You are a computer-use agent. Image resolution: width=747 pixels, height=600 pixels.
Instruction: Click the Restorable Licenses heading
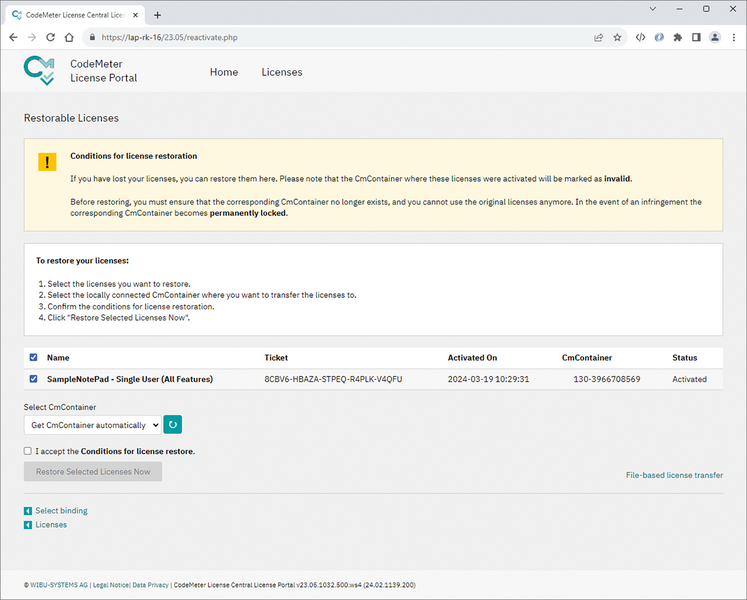71,118
